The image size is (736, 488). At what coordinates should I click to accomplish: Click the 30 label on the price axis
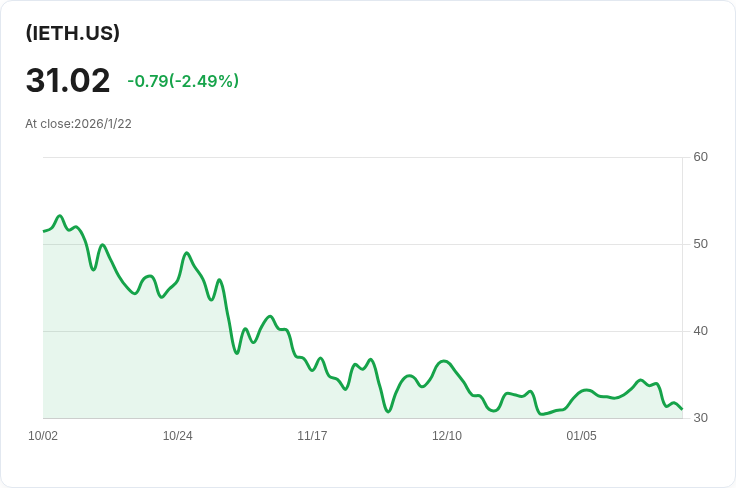[700, 418]
